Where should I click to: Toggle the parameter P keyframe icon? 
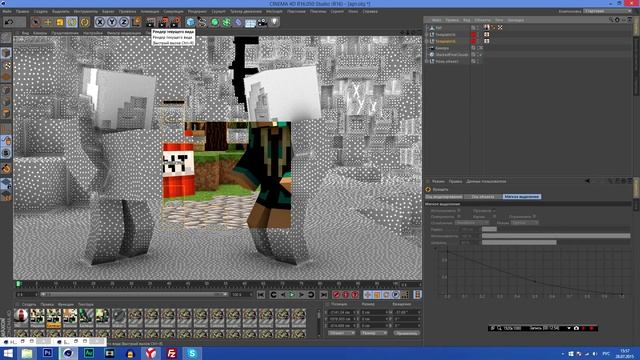pos(396,295)
